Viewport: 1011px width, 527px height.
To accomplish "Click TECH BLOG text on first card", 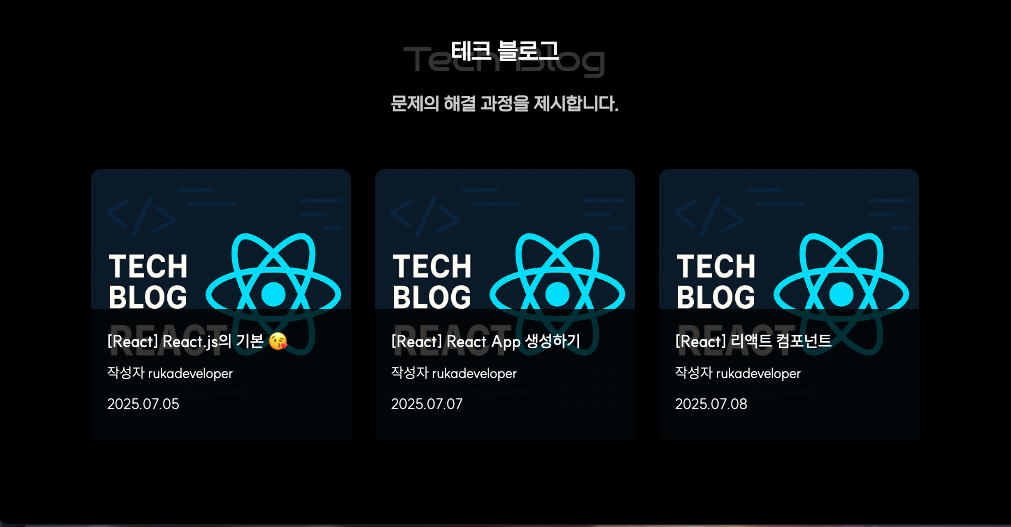I will pos(148,282).
